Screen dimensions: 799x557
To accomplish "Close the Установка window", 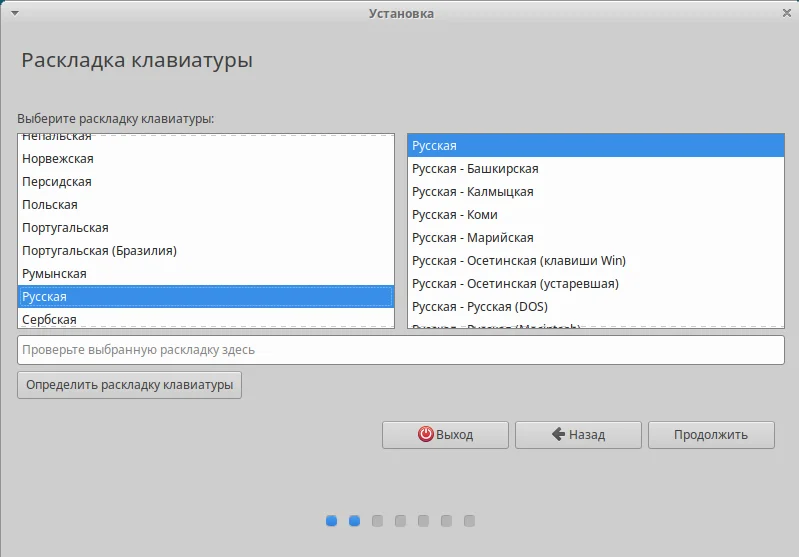I will click(787, 13).
